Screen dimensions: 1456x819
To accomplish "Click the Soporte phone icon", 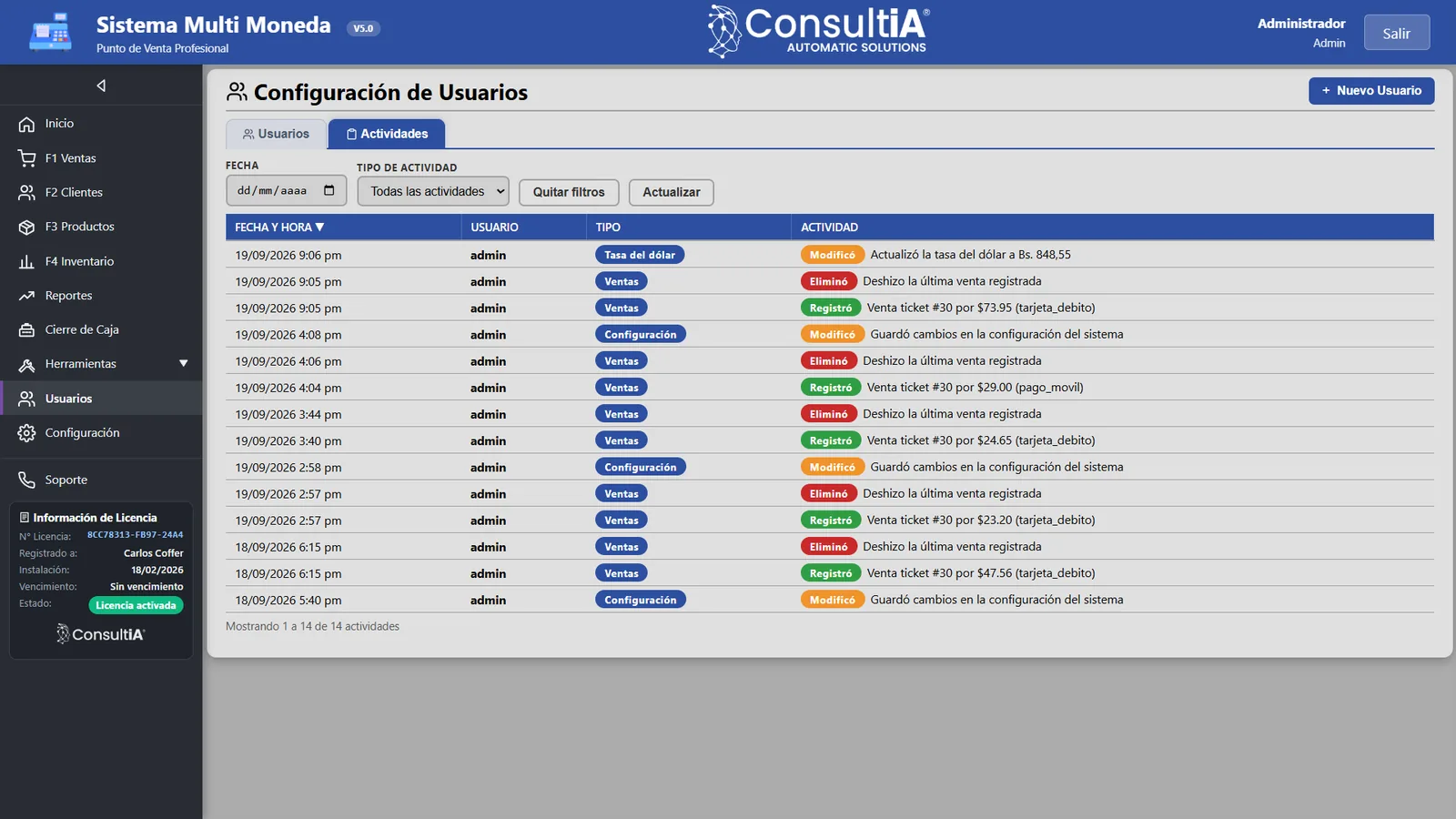I will point(27,480).
